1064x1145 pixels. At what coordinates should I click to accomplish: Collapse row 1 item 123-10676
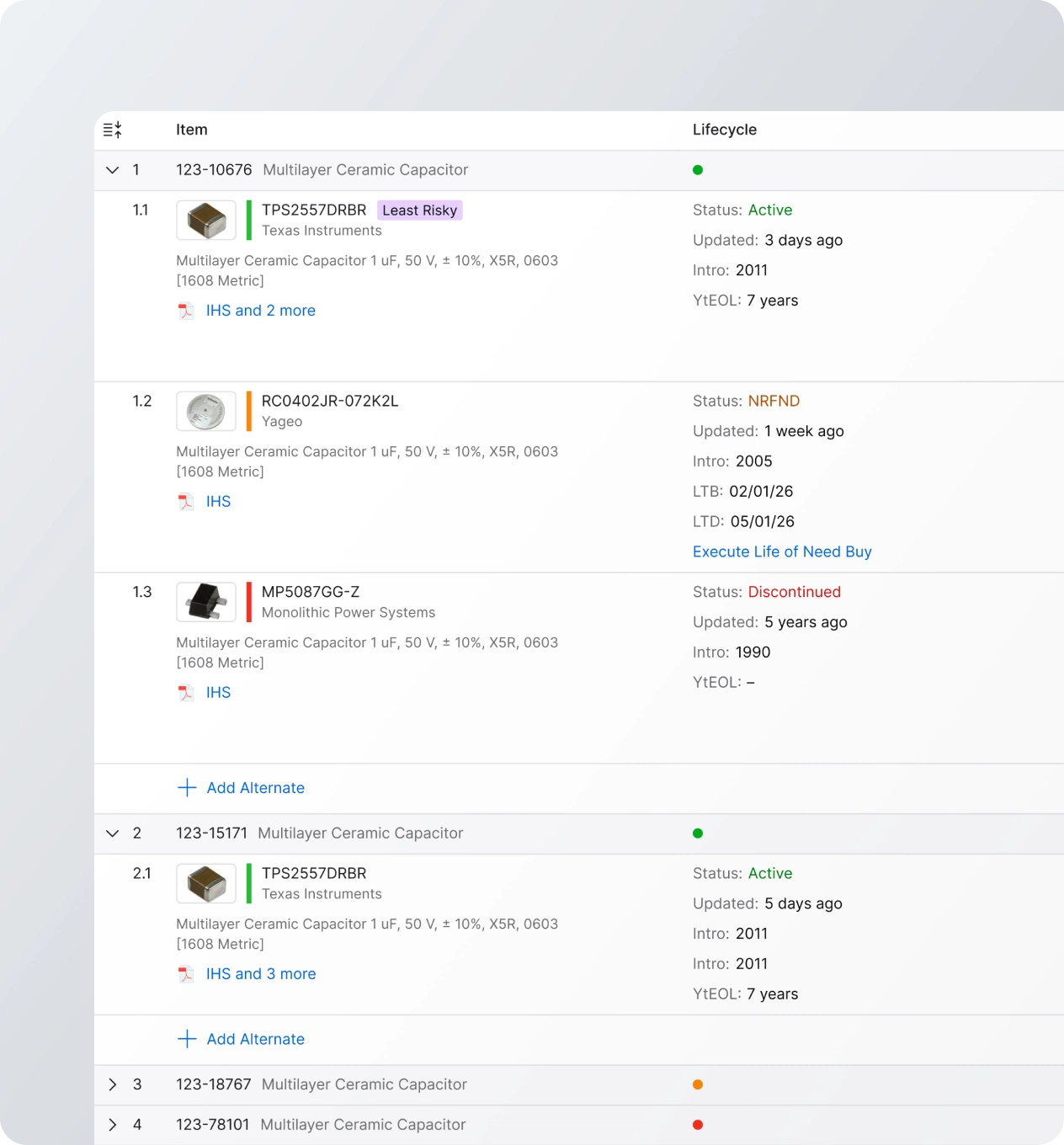[x=113, y=170]
